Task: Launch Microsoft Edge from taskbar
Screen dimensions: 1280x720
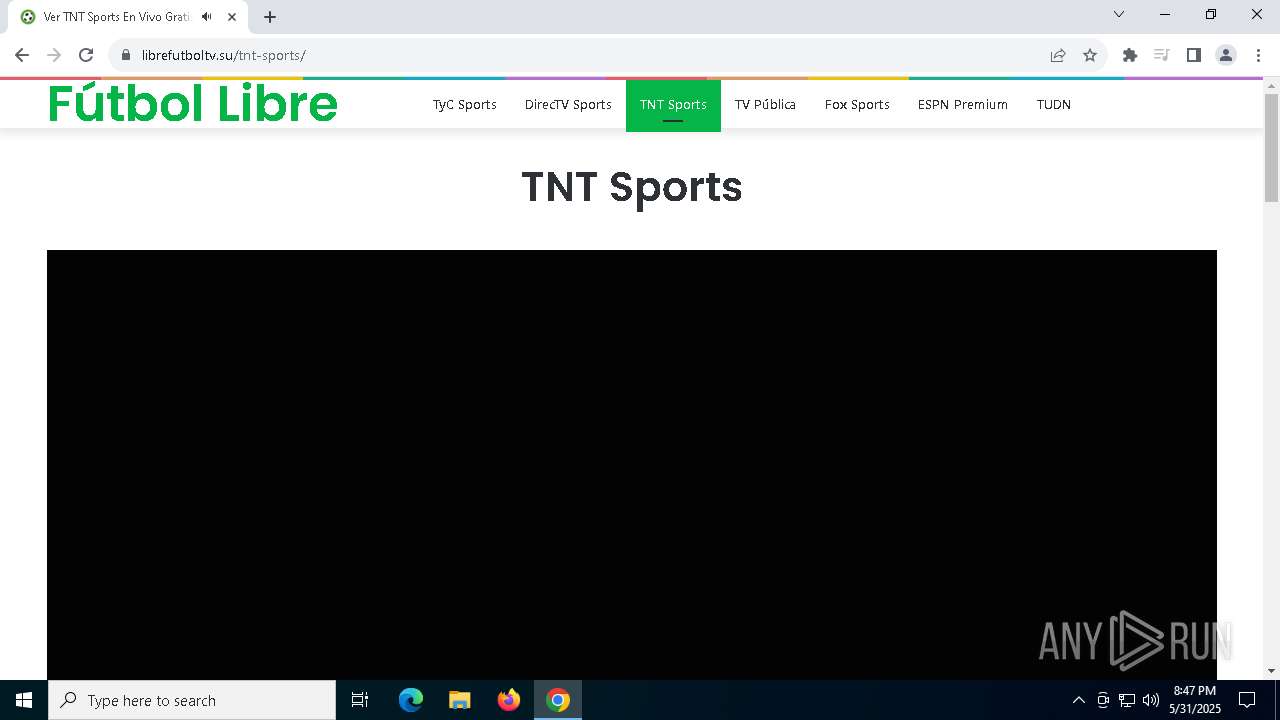Action: 411,700
